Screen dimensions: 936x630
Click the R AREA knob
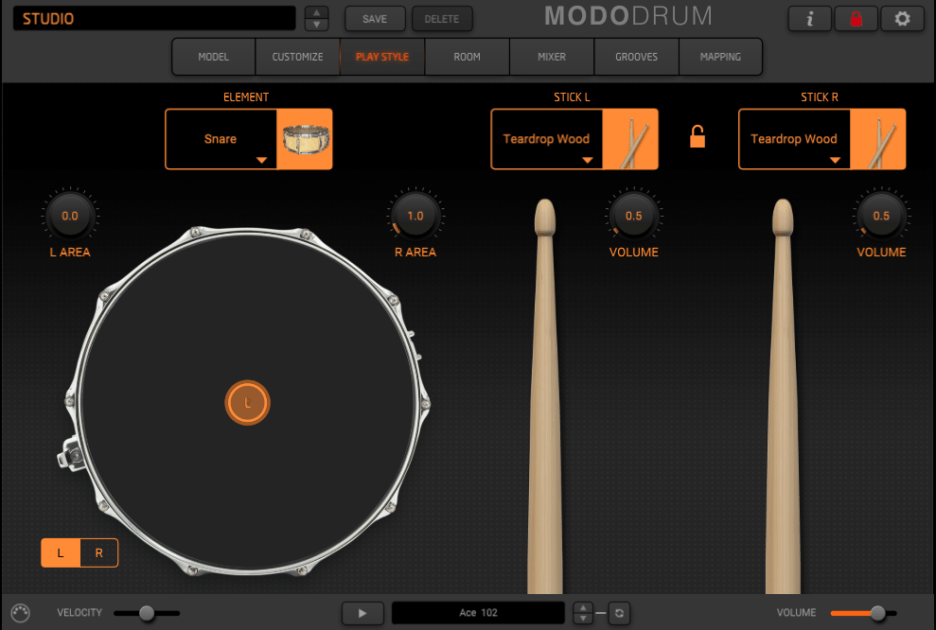coord(415,216)
